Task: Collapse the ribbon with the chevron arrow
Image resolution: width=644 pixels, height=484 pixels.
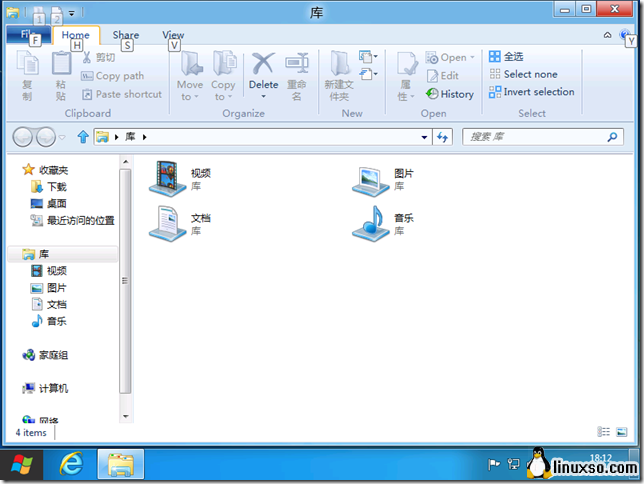Action: coord(608,35)
